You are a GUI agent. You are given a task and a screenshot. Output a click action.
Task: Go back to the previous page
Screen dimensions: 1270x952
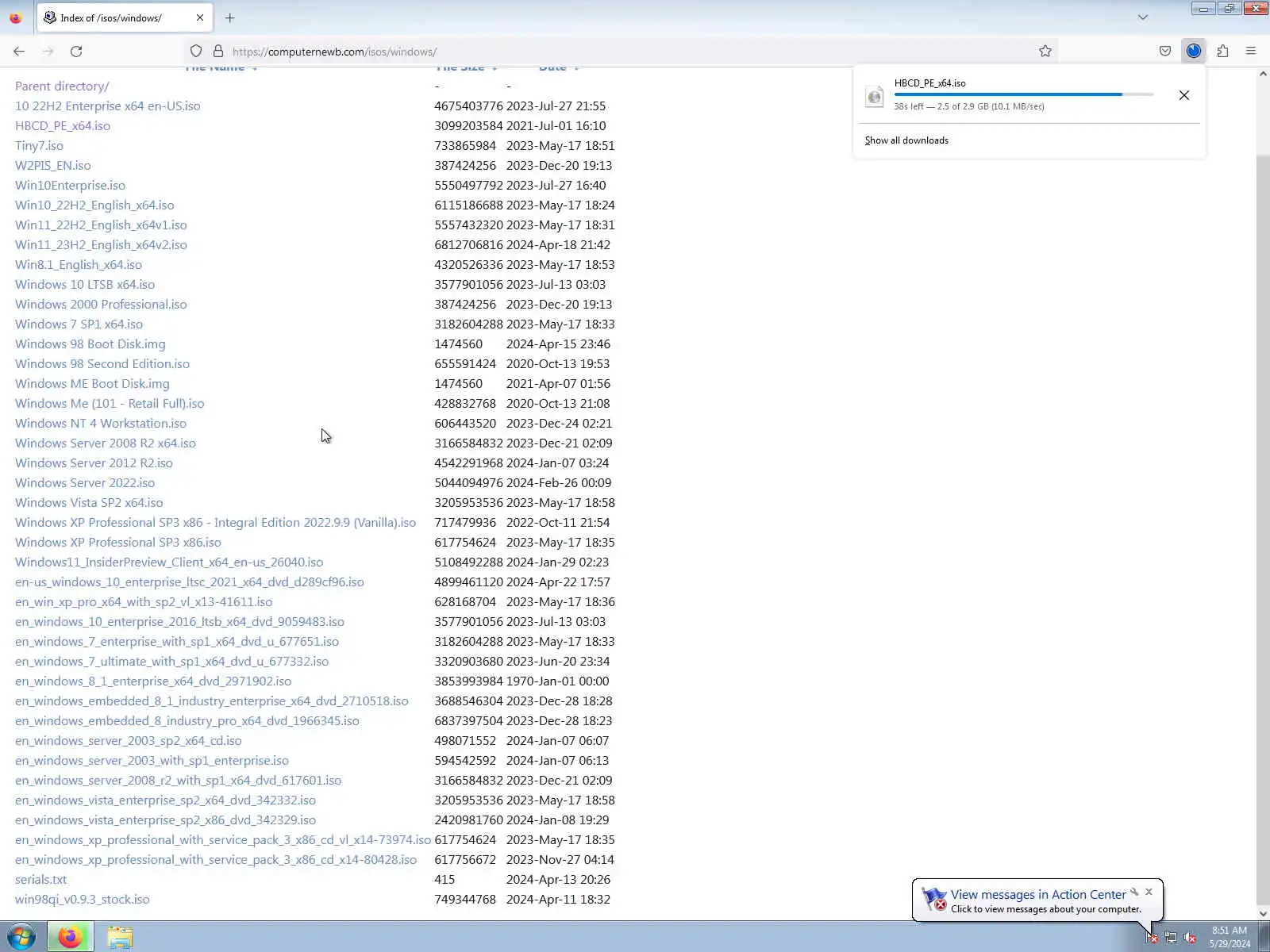[x=19, y=52]
